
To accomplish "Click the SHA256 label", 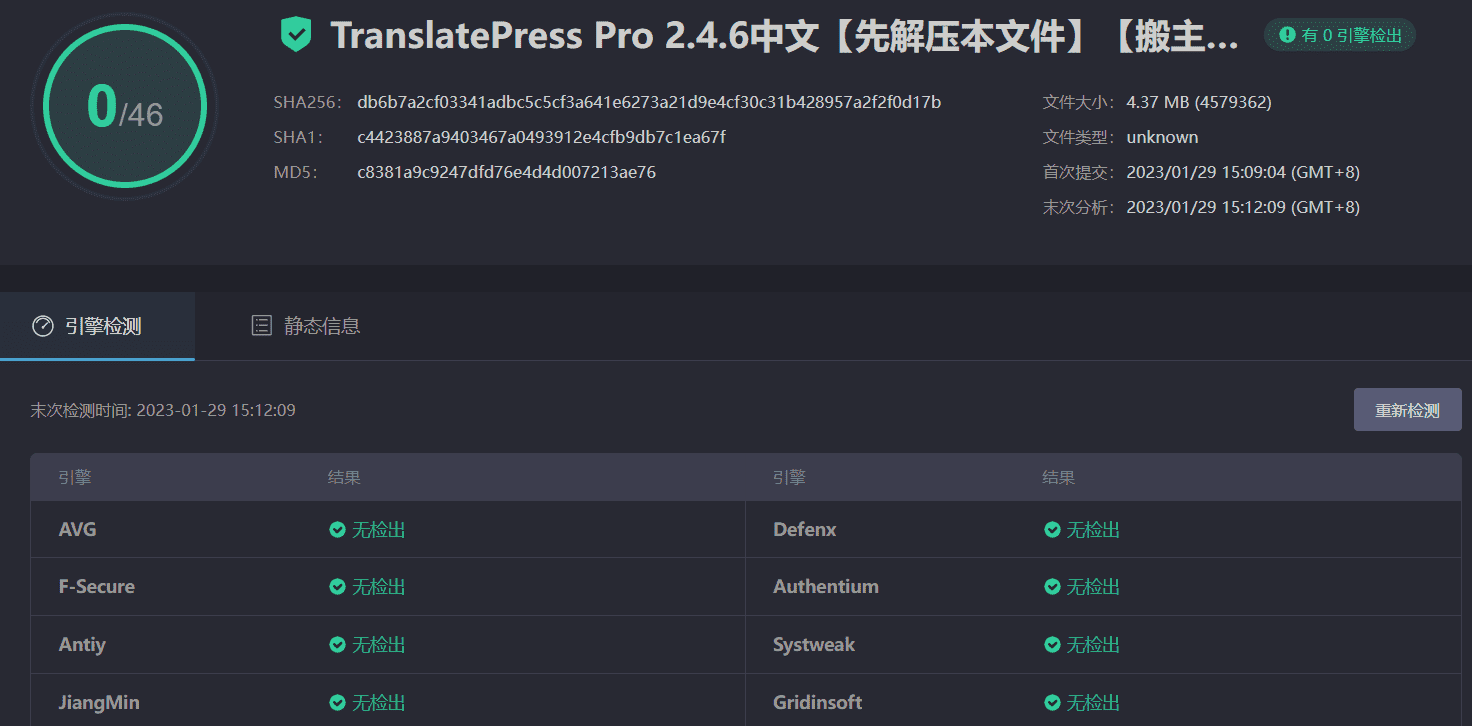I will (x=308, y=102).
